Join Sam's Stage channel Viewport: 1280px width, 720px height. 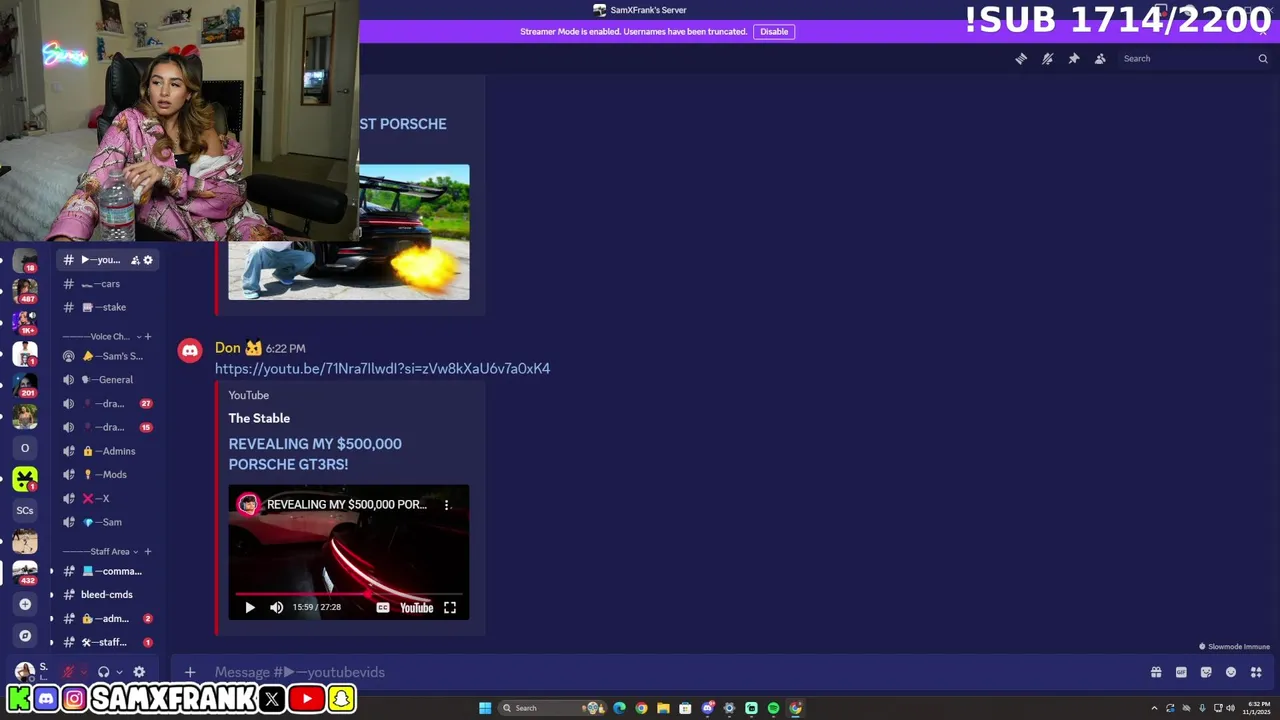pos(108,356)
